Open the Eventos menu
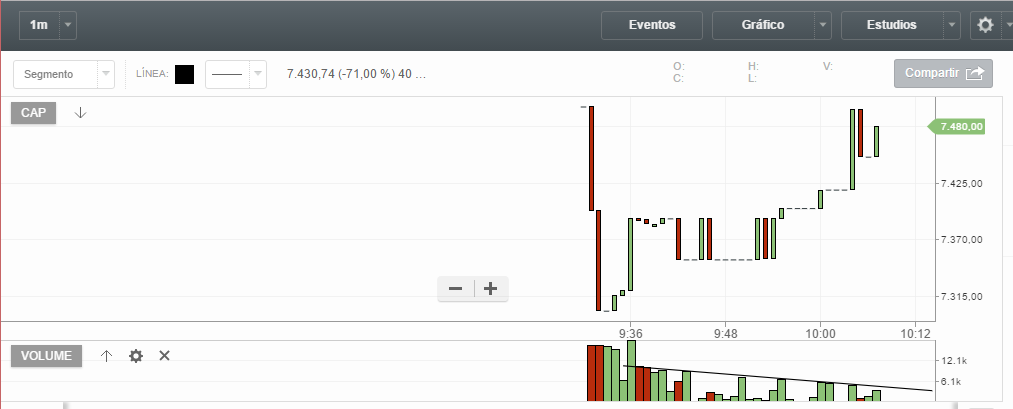 [x=652, y=25]
